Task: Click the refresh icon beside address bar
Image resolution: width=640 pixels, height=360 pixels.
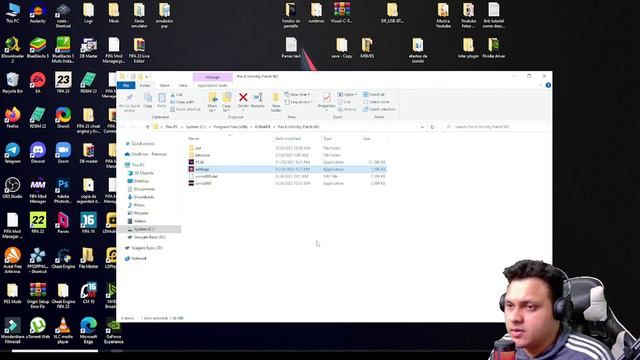Action: pyautogui.click(x=432, y=127)
